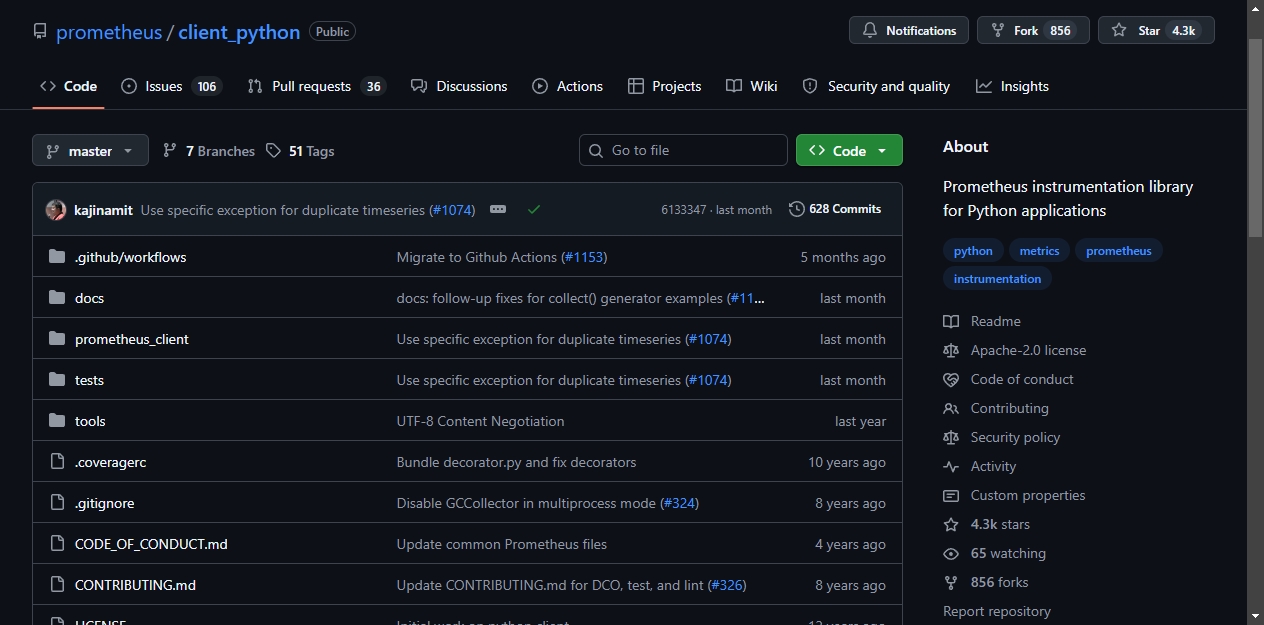Select the metrics topic tag

[1039, 251]
